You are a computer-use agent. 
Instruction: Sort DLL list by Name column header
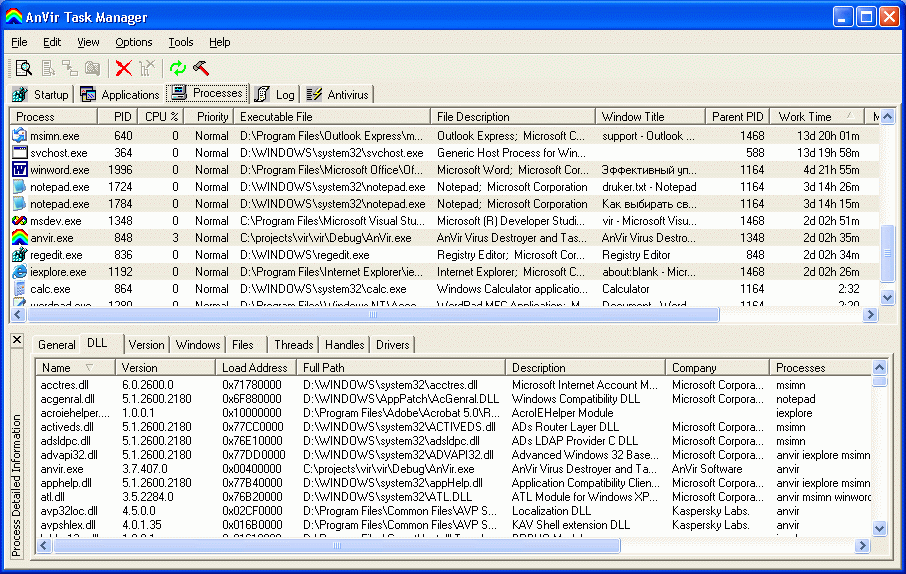[76, 368]
